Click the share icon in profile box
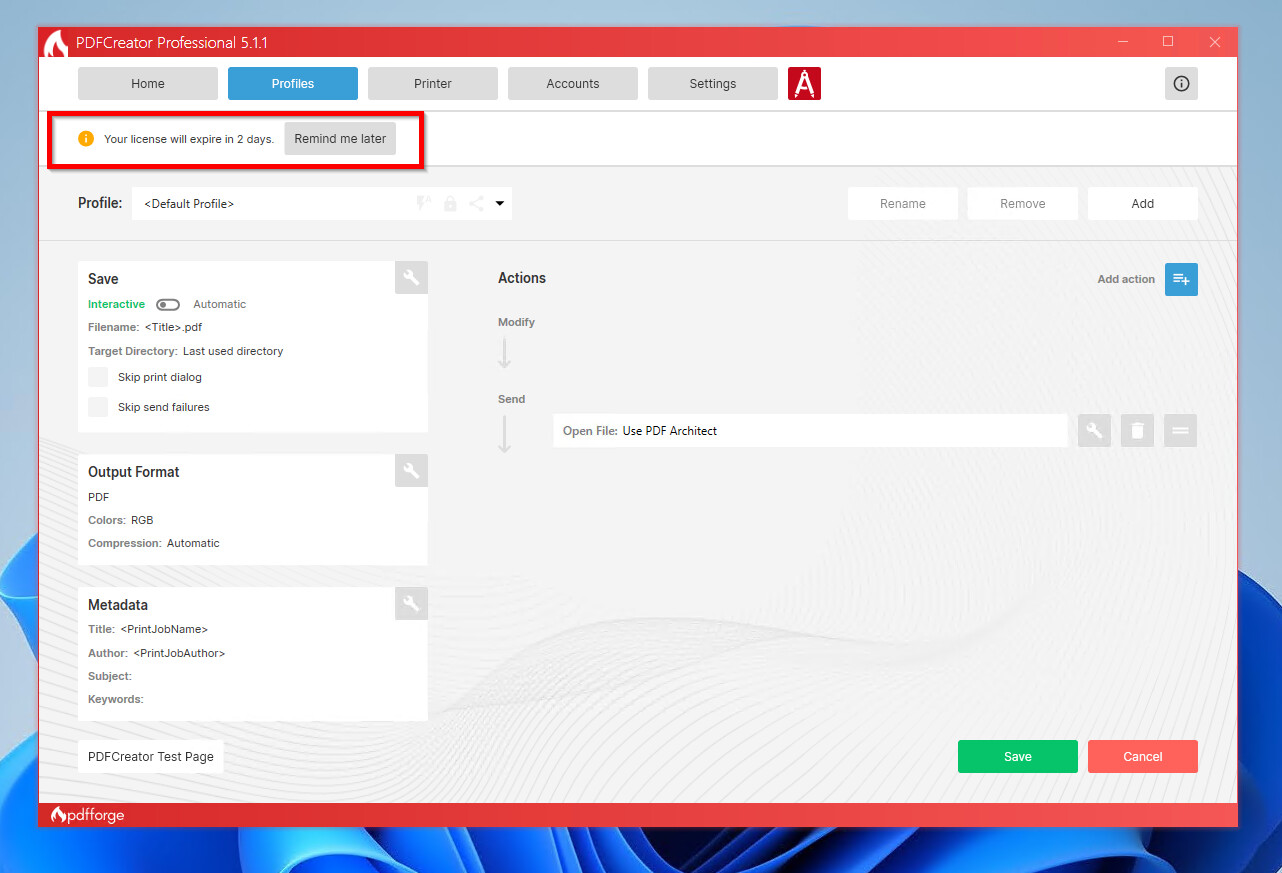Screen dimensions: 1282x873 click(476, 204)
